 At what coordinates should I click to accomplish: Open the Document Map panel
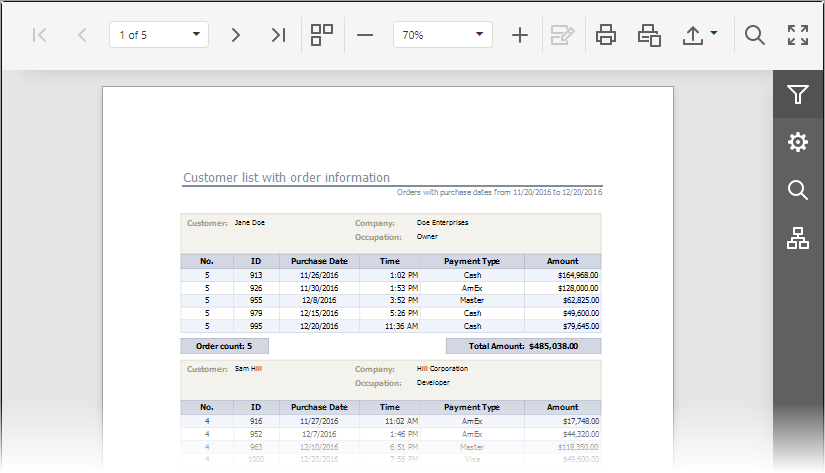click(x=797, y=238)
